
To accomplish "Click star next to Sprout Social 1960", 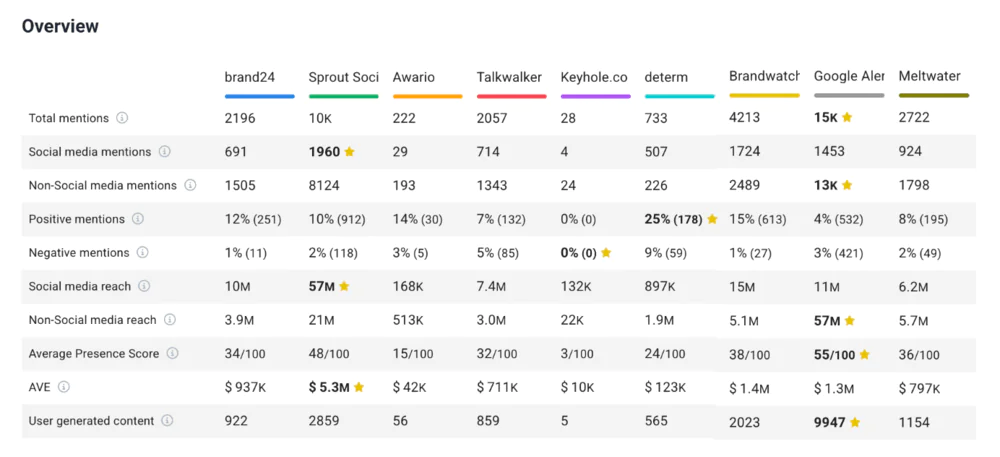I will [349, 152].
